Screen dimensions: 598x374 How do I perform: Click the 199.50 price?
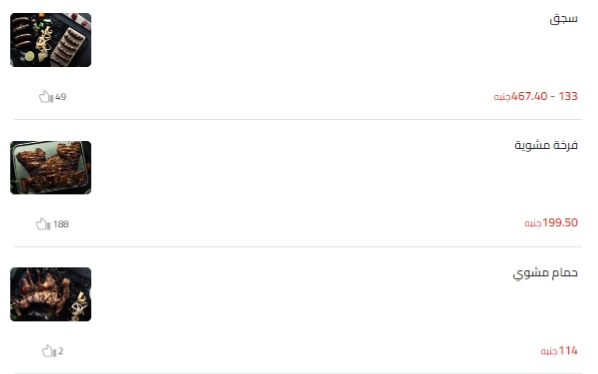[560, 223]
